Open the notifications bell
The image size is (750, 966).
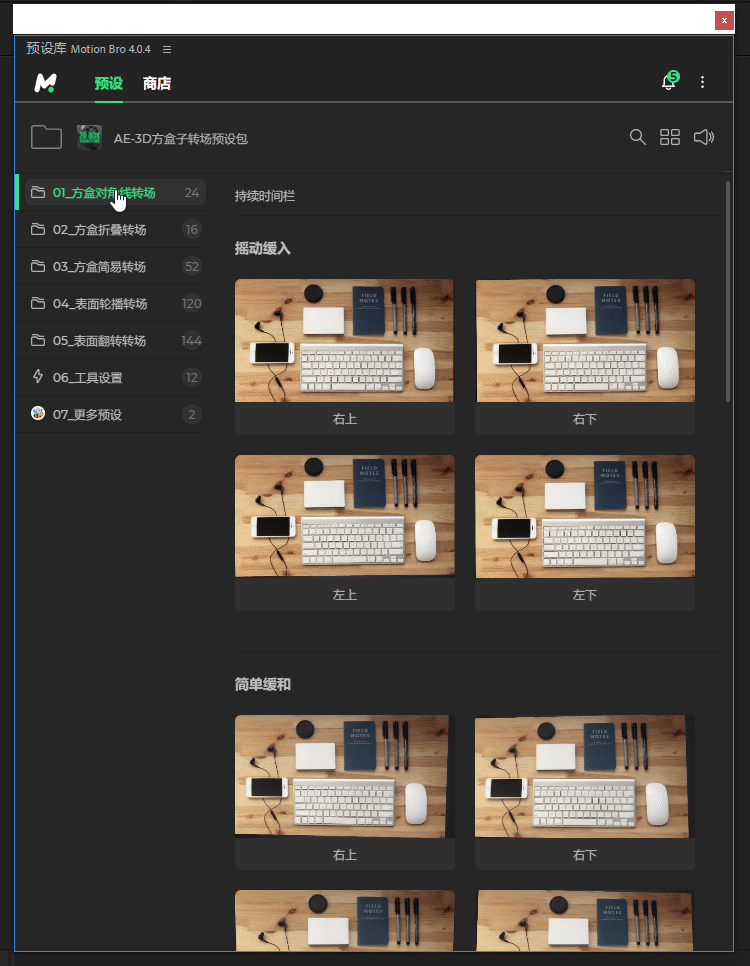(x=669, y=81)
